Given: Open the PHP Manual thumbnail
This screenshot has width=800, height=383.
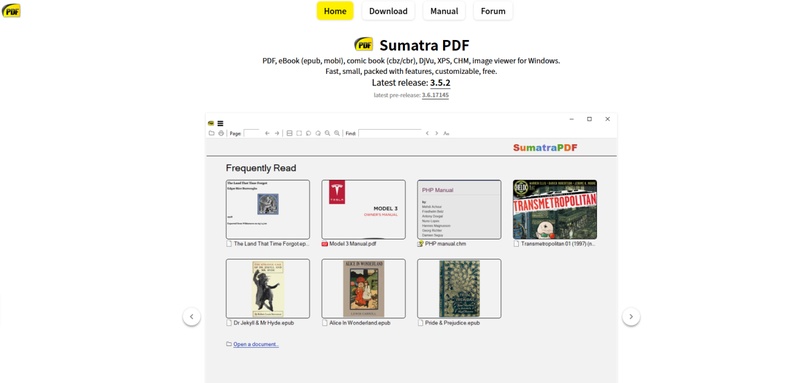Looking at the screenshot, I should pos(459,209).
